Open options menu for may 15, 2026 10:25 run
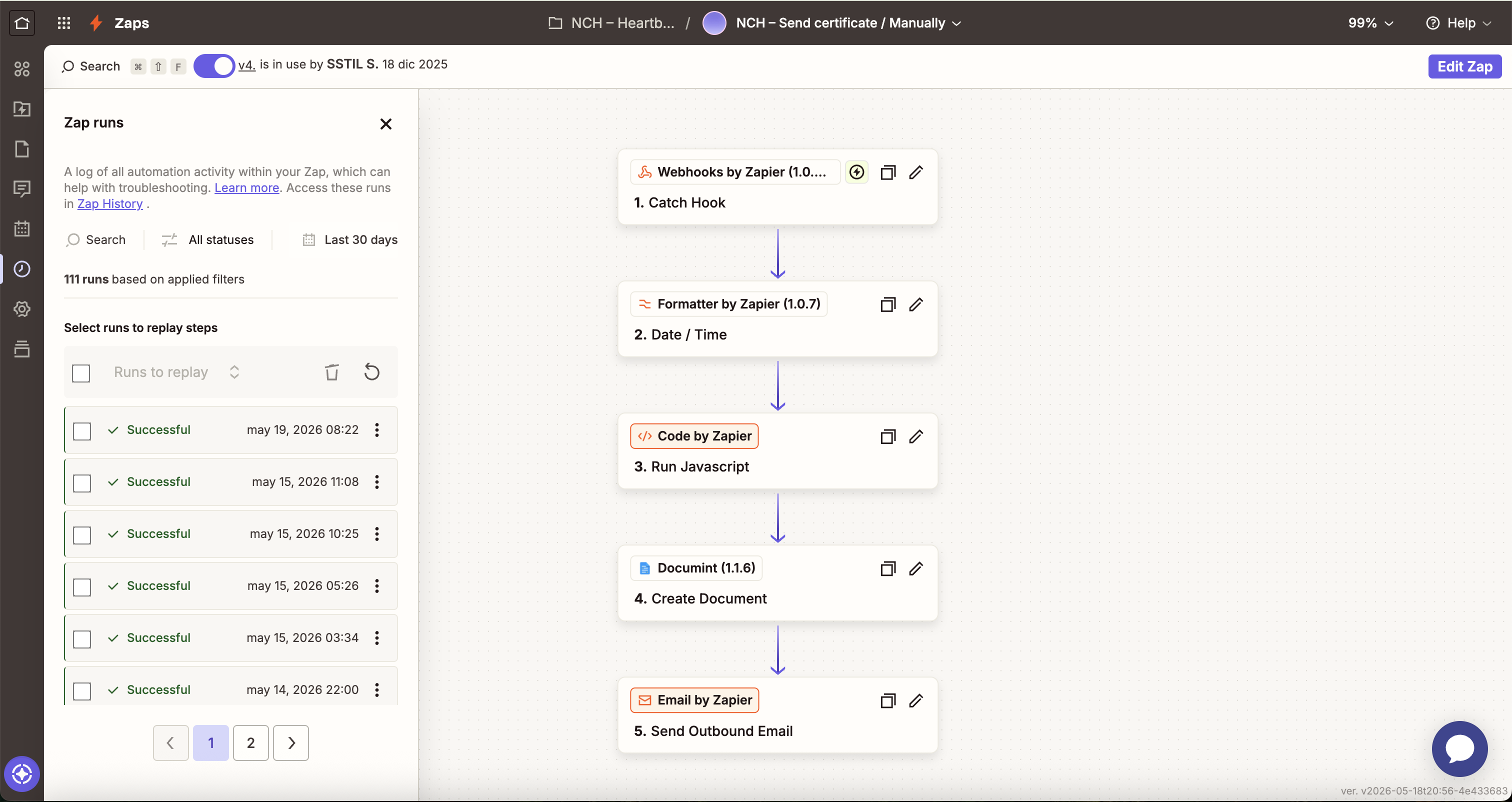The width and height of the screenshot is (1512, 802). point(377,533)
